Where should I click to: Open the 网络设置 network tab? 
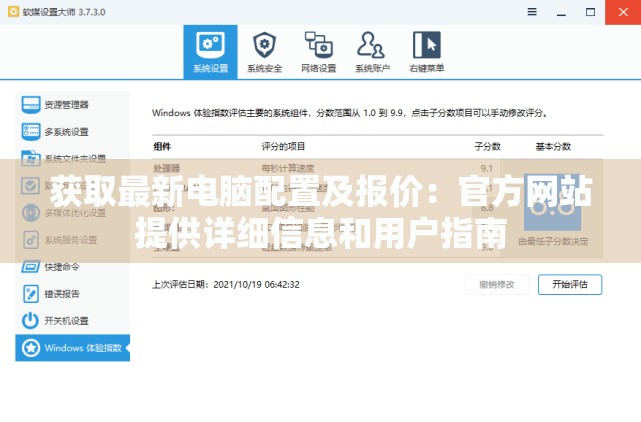(318, 52)
